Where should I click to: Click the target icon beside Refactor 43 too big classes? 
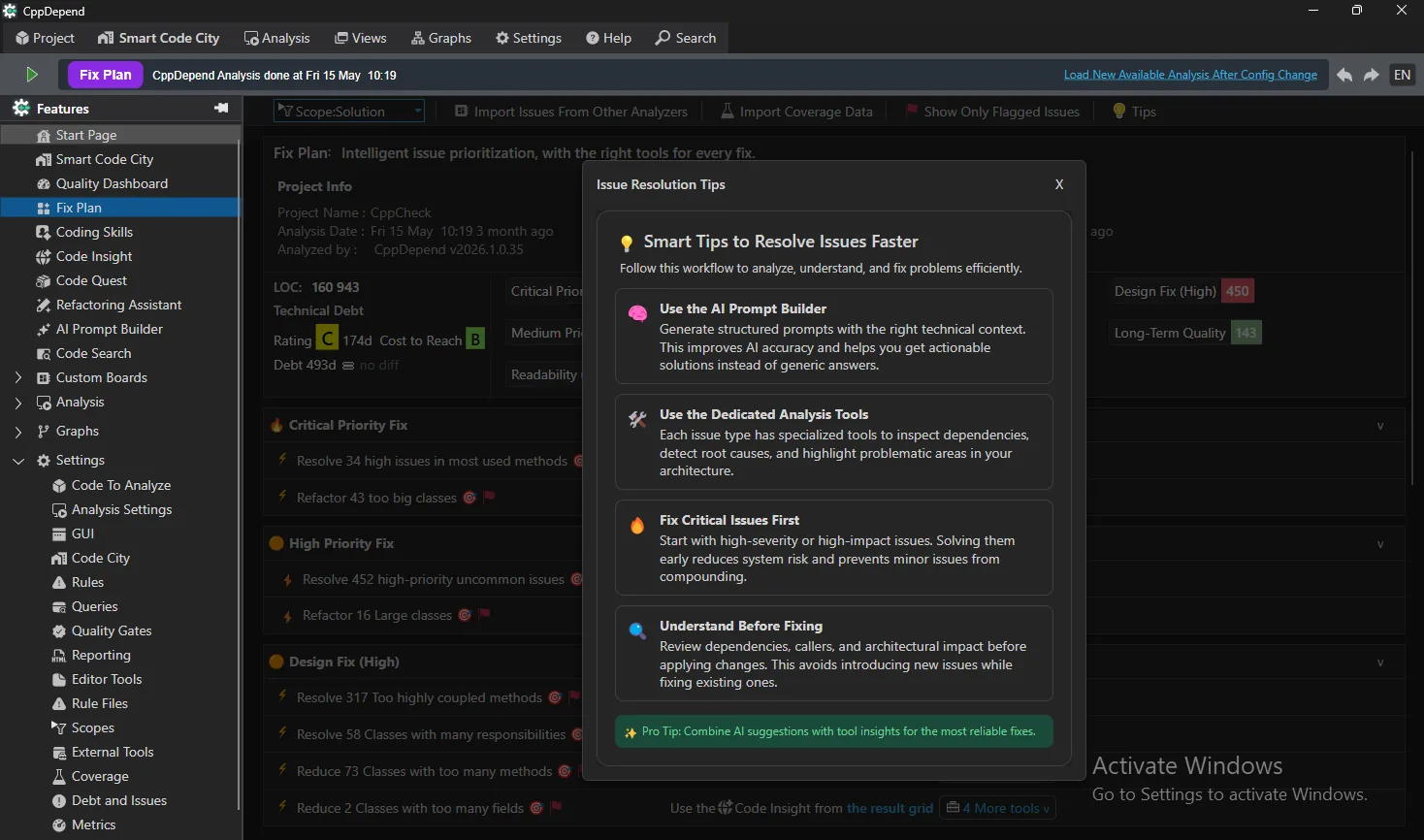469,498
